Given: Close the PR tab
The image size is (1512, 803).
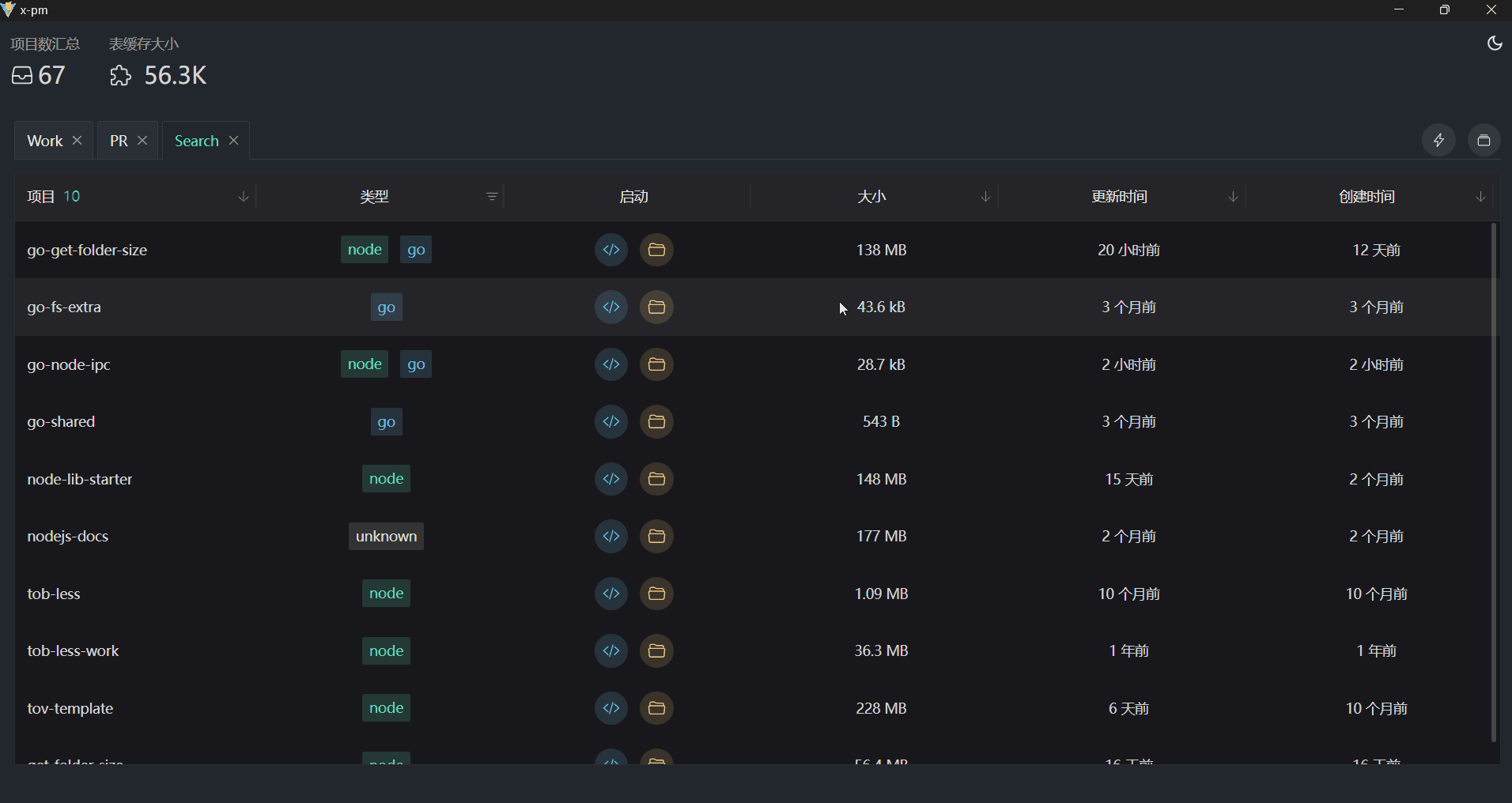Looking at the screenshot, I should [x=142, y=140].
